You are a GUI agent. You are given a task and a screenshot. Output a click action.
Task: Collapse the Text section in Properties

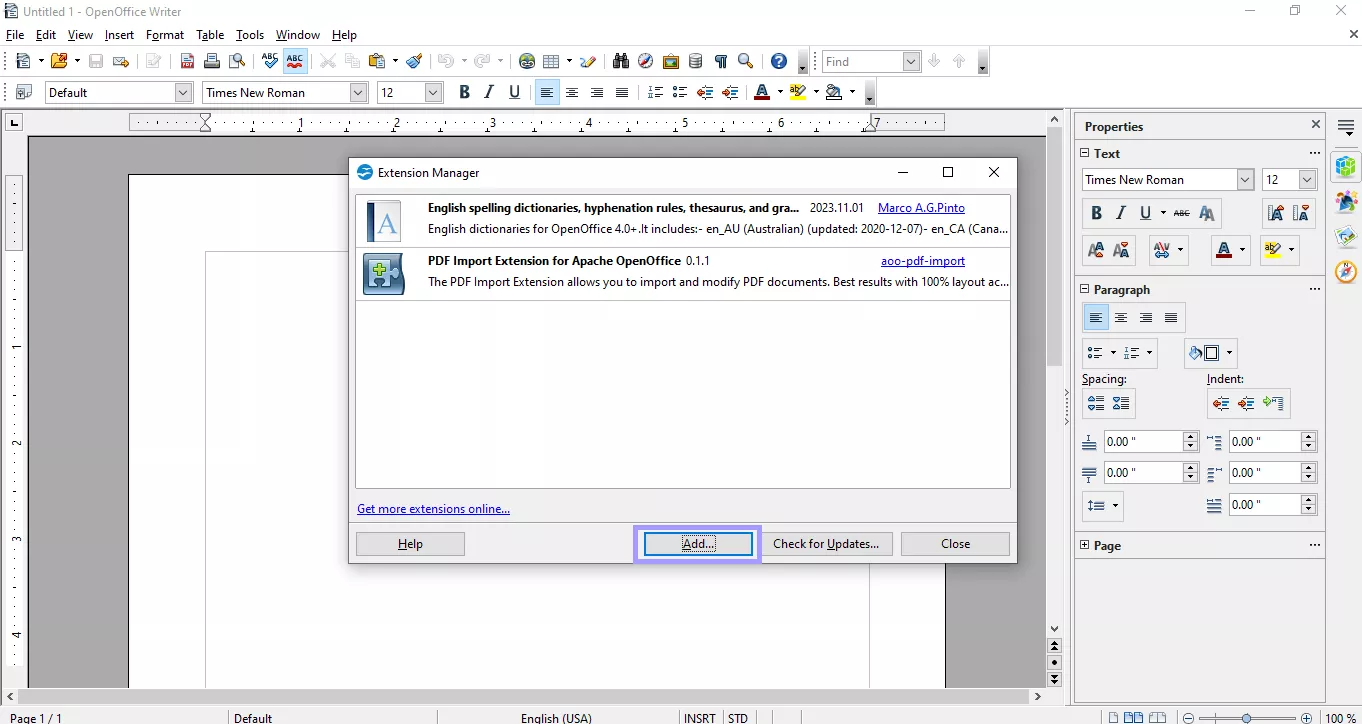(1085, 153)
